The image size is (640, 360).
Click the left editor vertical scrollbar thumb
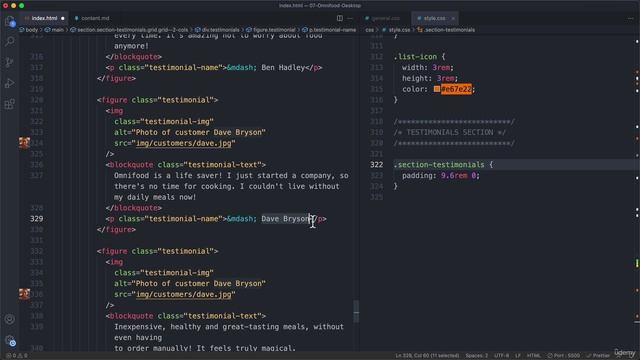pyautogui.click(x=356, y=311)
